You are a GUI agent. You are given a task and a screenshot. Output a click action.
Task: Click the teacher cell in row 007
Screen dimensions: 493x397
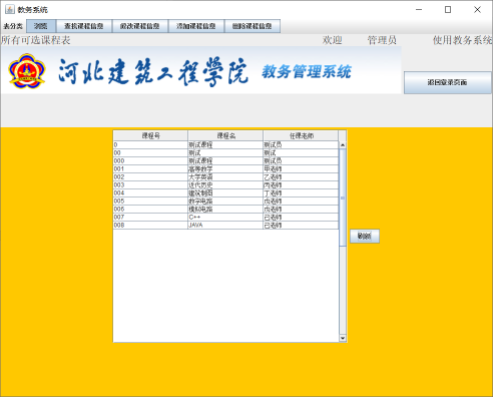(301, 217)
